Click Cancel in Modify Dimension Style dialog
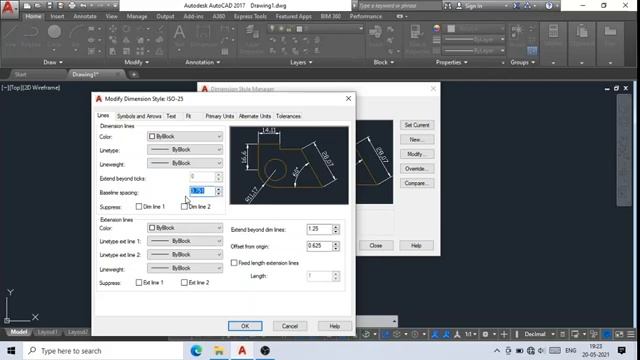Image resolution: width=640 pixels, height=360 pixels. coord(290,326)
